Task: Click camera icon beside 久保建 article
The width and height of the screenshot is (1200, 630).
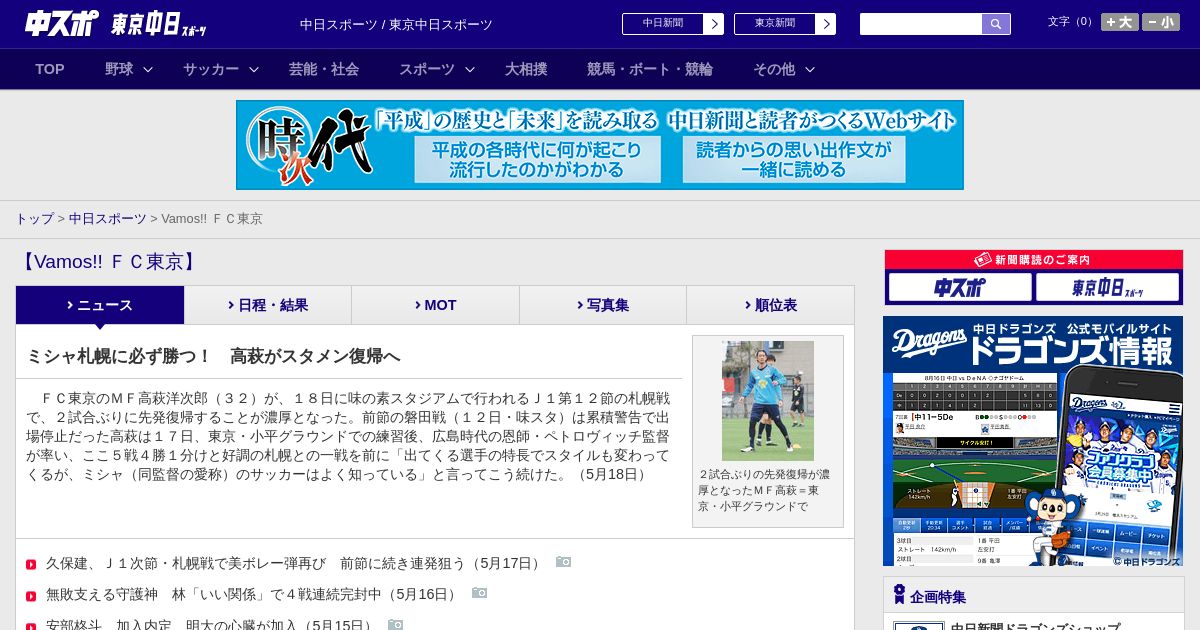Action: [563, 562]
